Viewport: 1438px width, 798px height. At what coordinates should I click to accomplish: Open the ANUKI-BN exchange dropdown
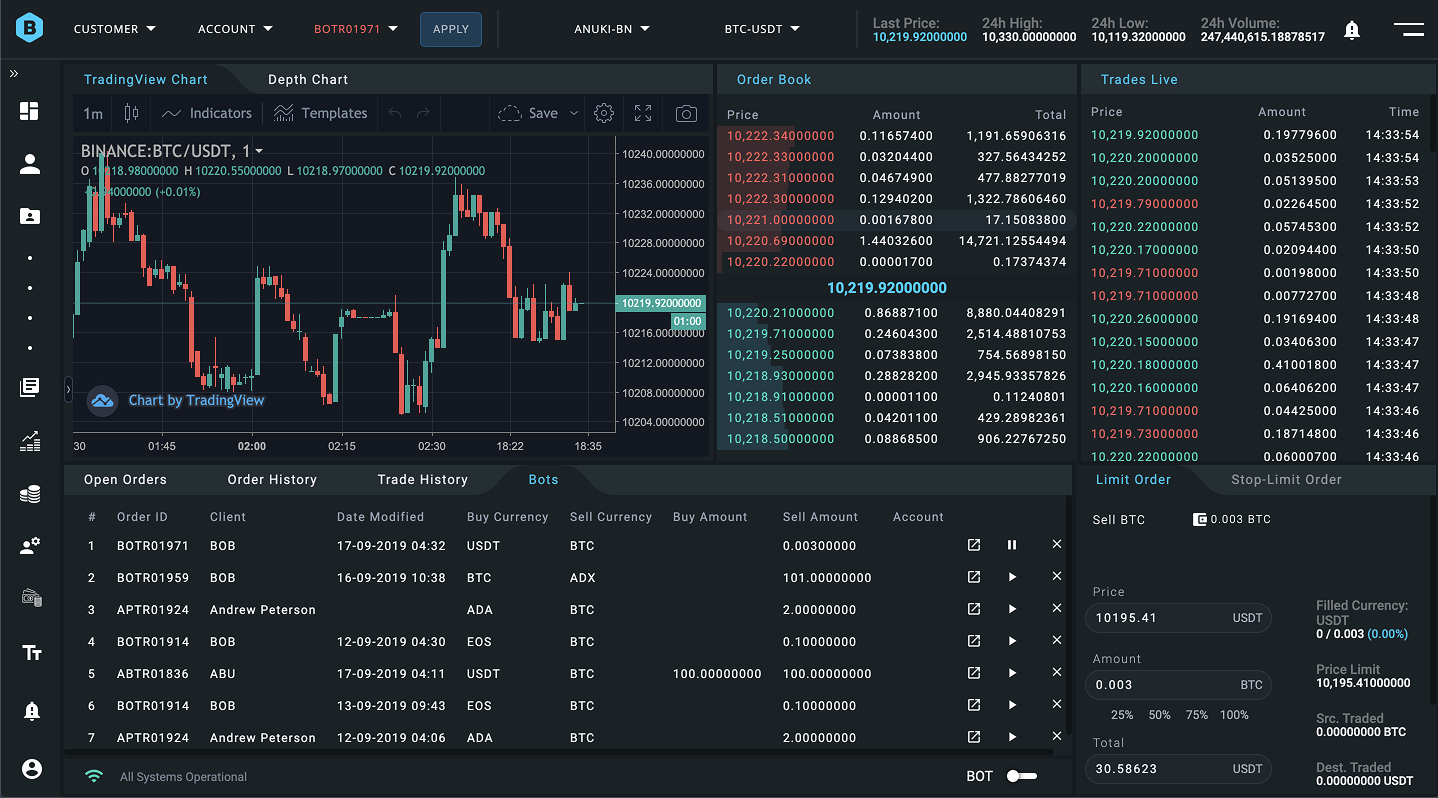click(612, 29)
